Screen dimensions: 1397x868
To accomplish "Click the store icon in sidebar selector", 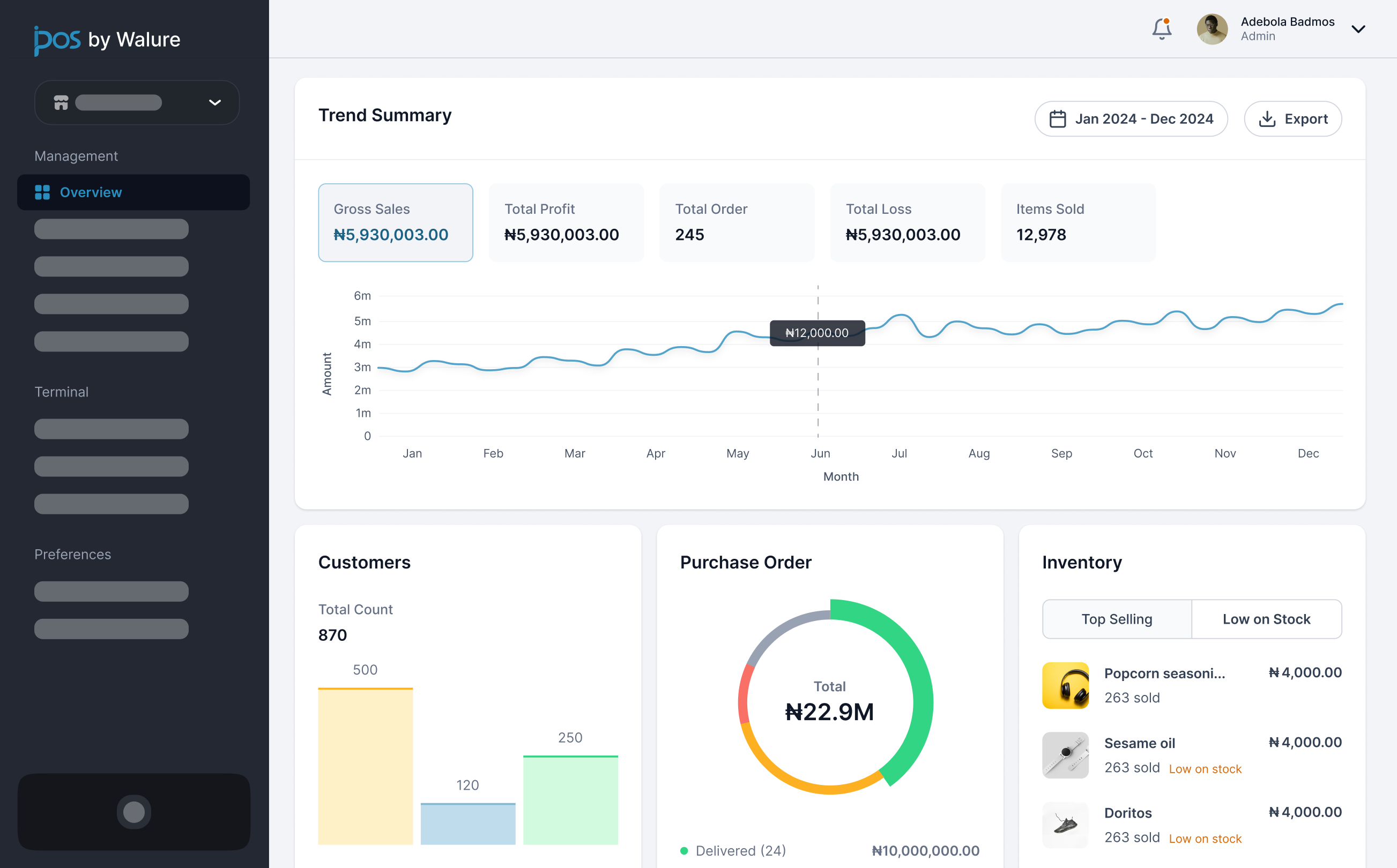I will (61, 103).
